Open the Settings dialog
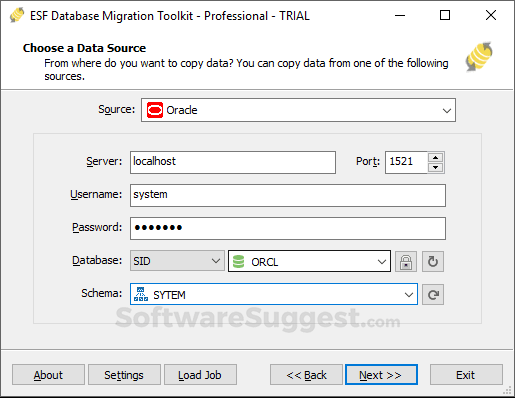515x398 pixels. [124, 375]
